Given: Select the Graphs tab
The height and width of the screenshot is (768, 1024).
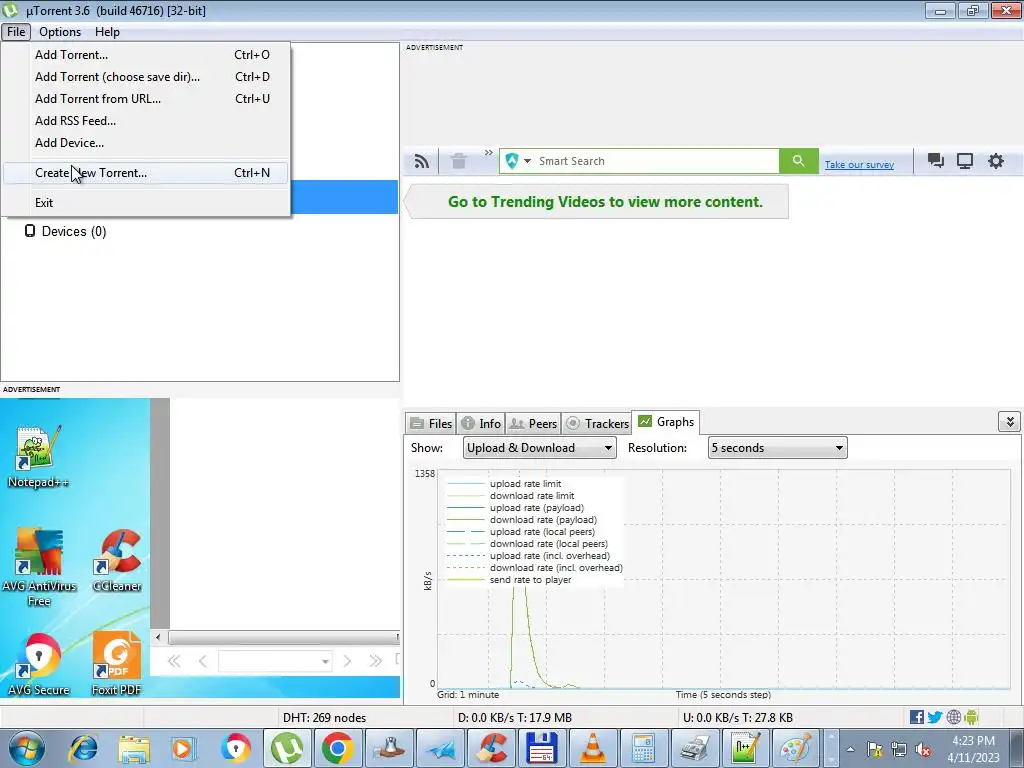Looking at the screenshot, I should point(665,422).
